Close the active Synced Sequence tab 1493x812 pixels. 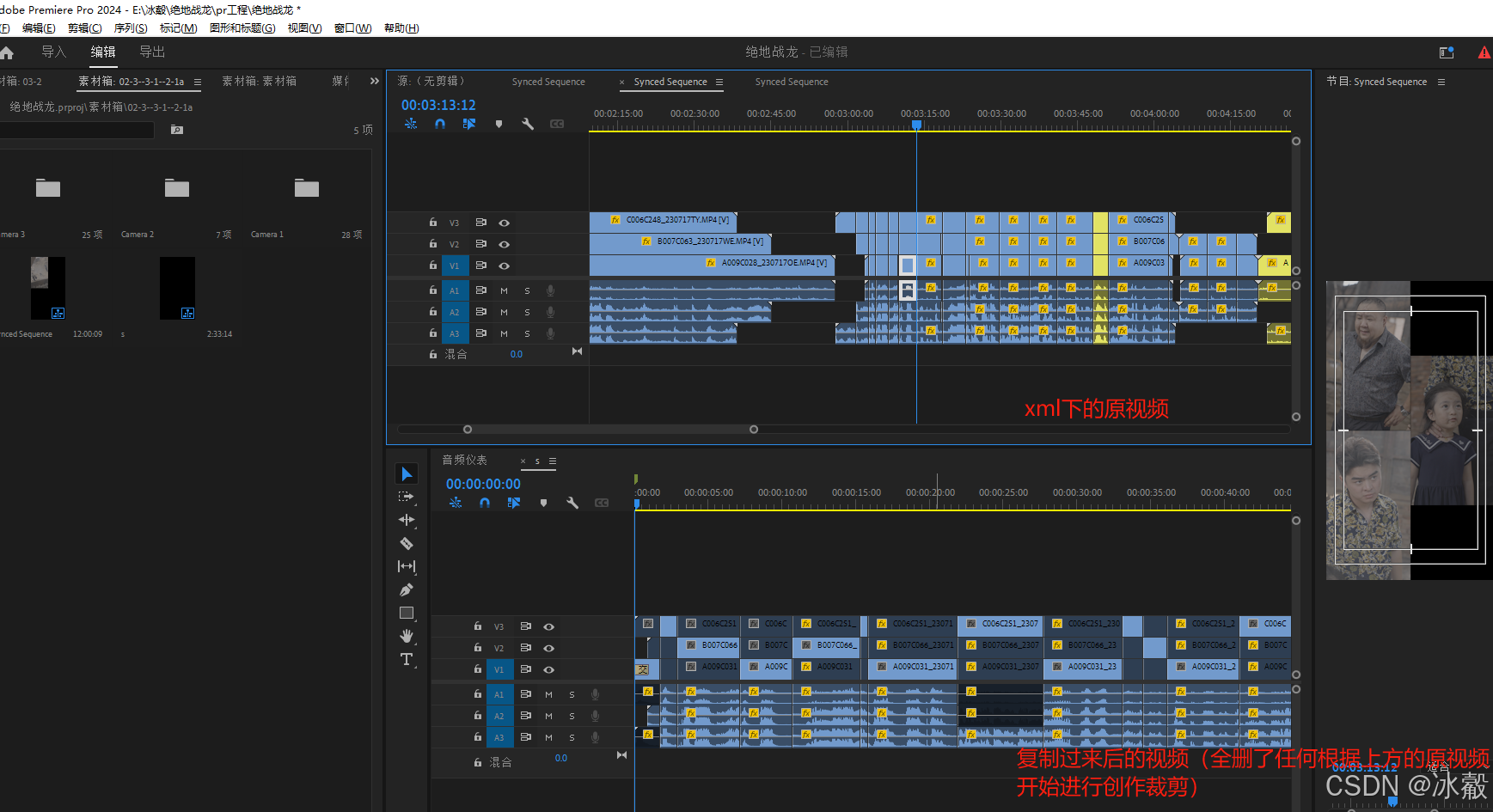click(x=622, y=82)
